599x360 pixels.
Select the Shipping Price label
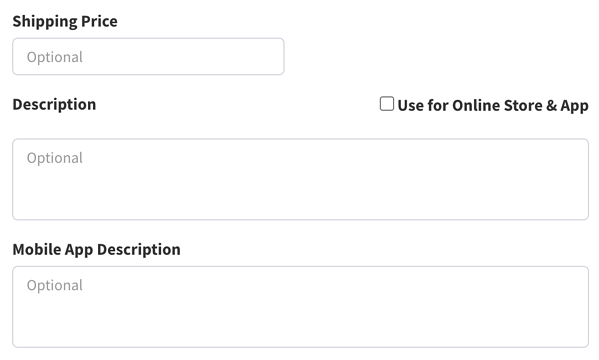(65, 21)
